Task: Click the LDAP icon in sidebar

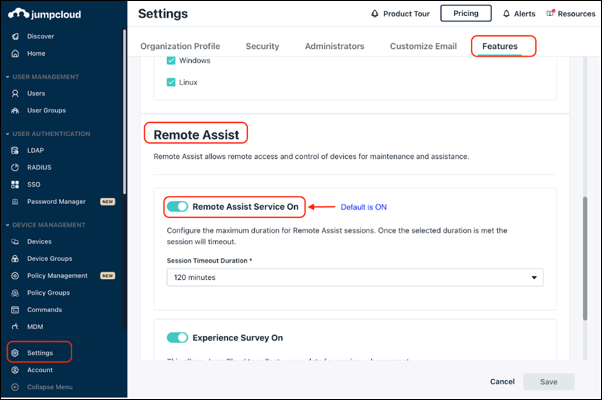Action: click(x=15, y=150)
